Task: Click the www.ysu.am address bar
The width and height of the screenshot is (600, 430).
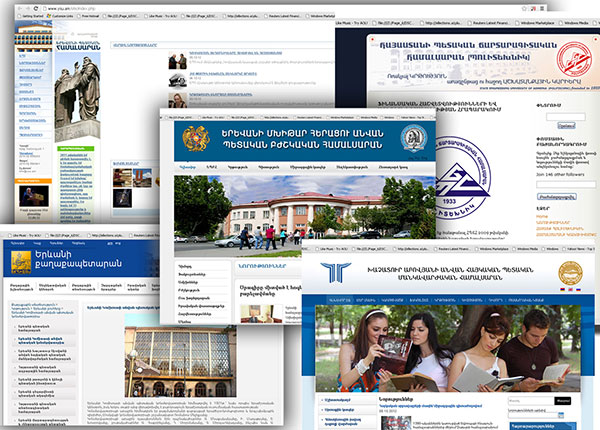Action: pyautogui.click(x=279, y=8)
